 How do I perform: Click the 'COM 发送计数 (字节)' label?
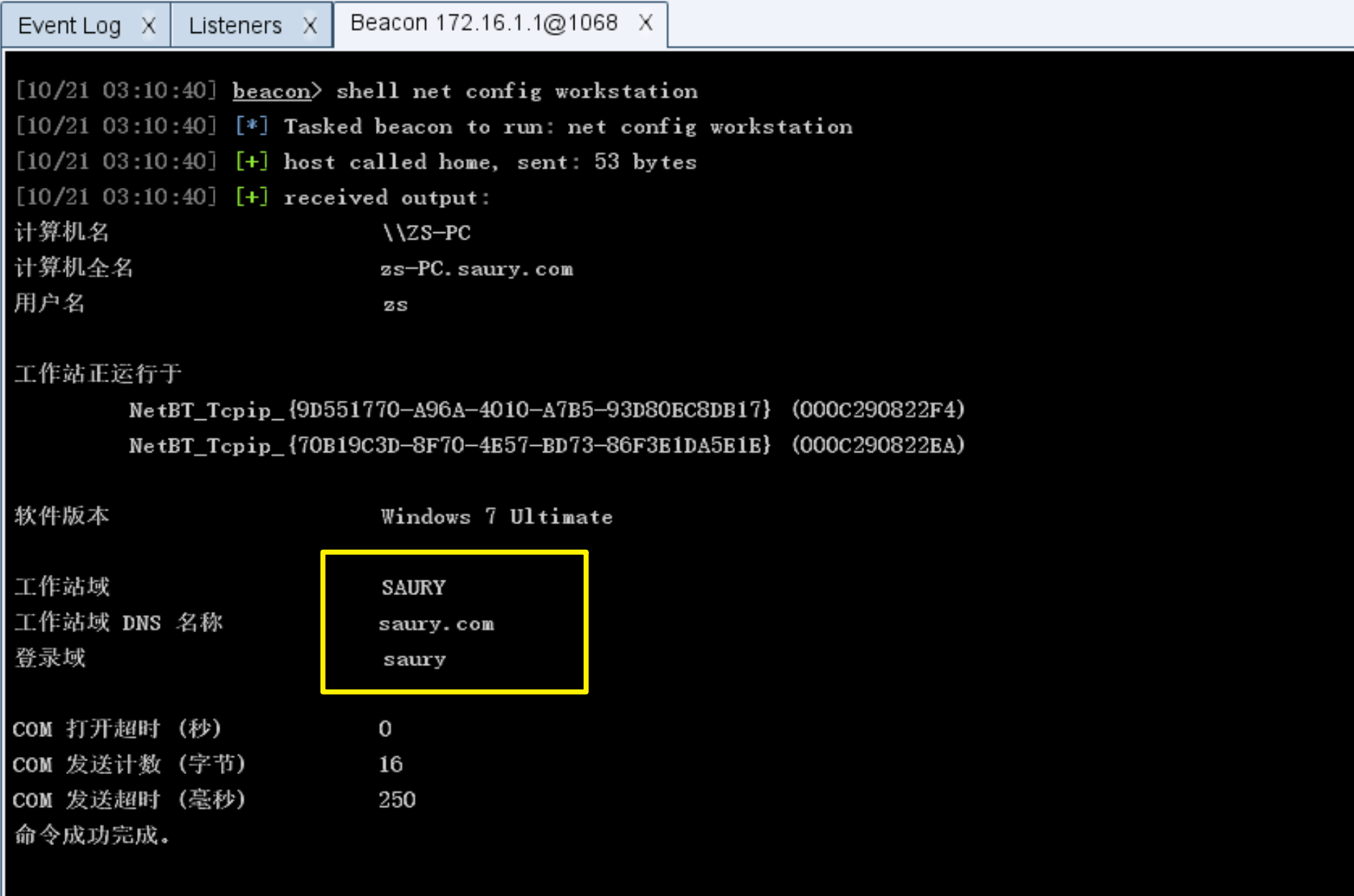(x=129, y=766)
